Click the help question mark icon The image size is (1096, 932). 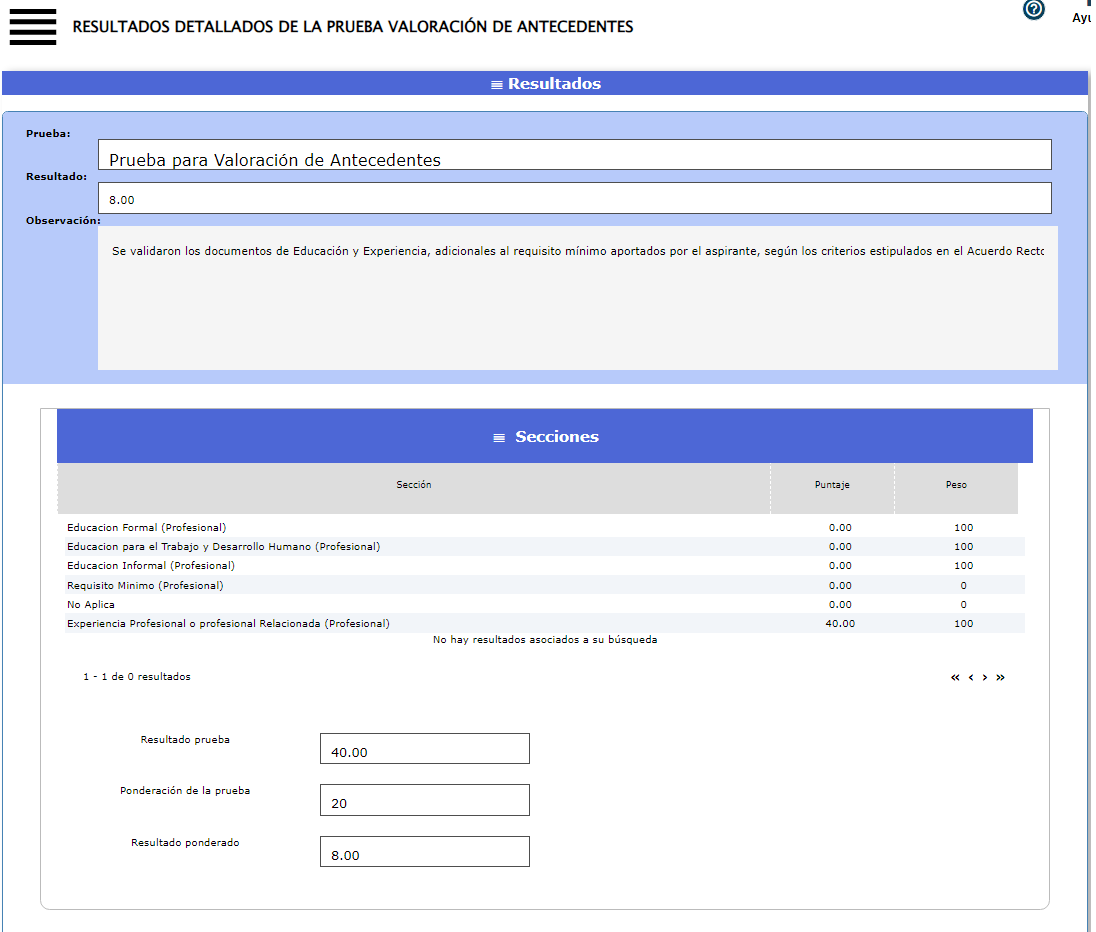tap(1033, 10)
